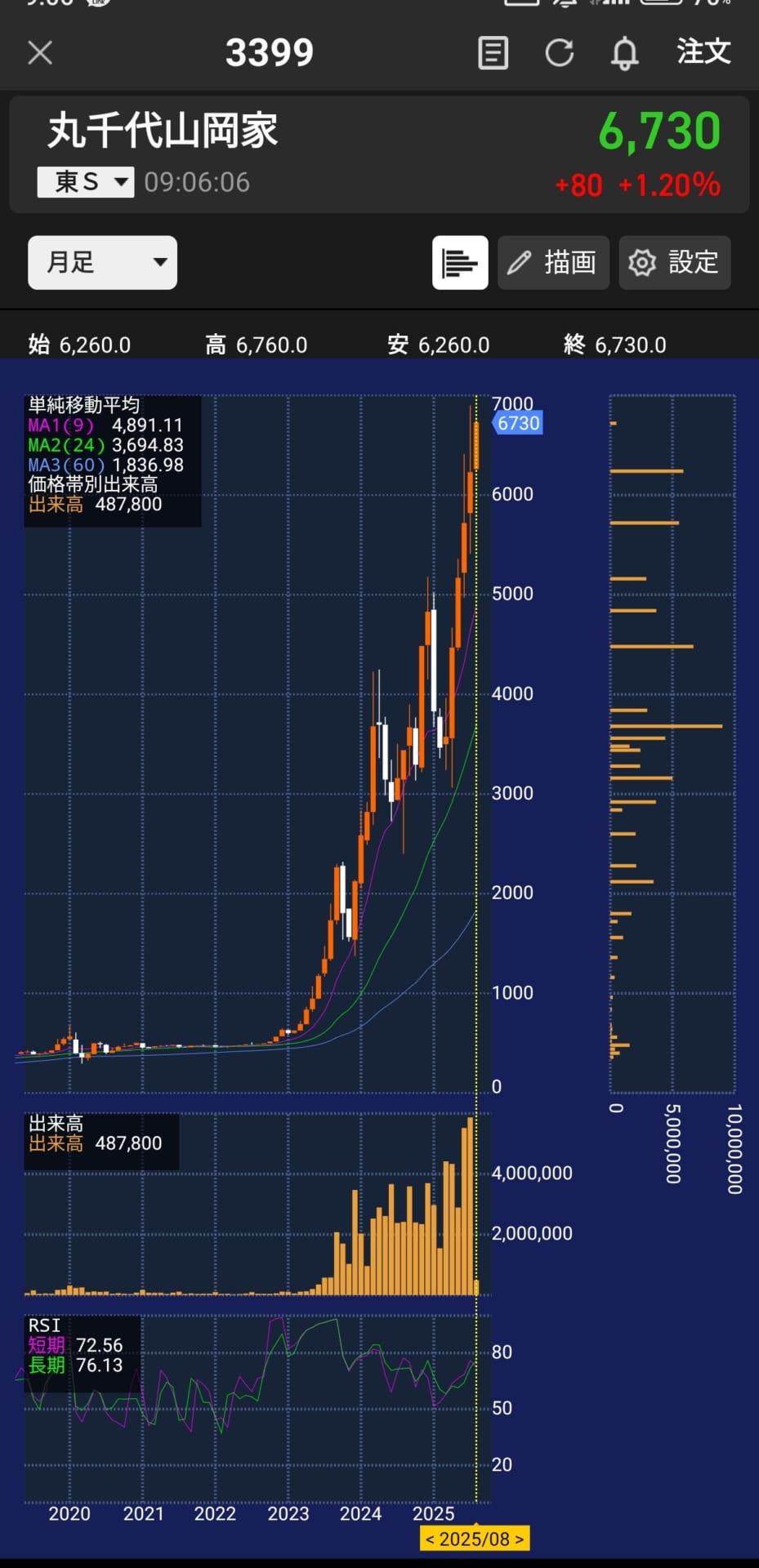The image size is (759, 1568).
Task: Tap the 丸千代山岡家 stock name
Action: 163,131
